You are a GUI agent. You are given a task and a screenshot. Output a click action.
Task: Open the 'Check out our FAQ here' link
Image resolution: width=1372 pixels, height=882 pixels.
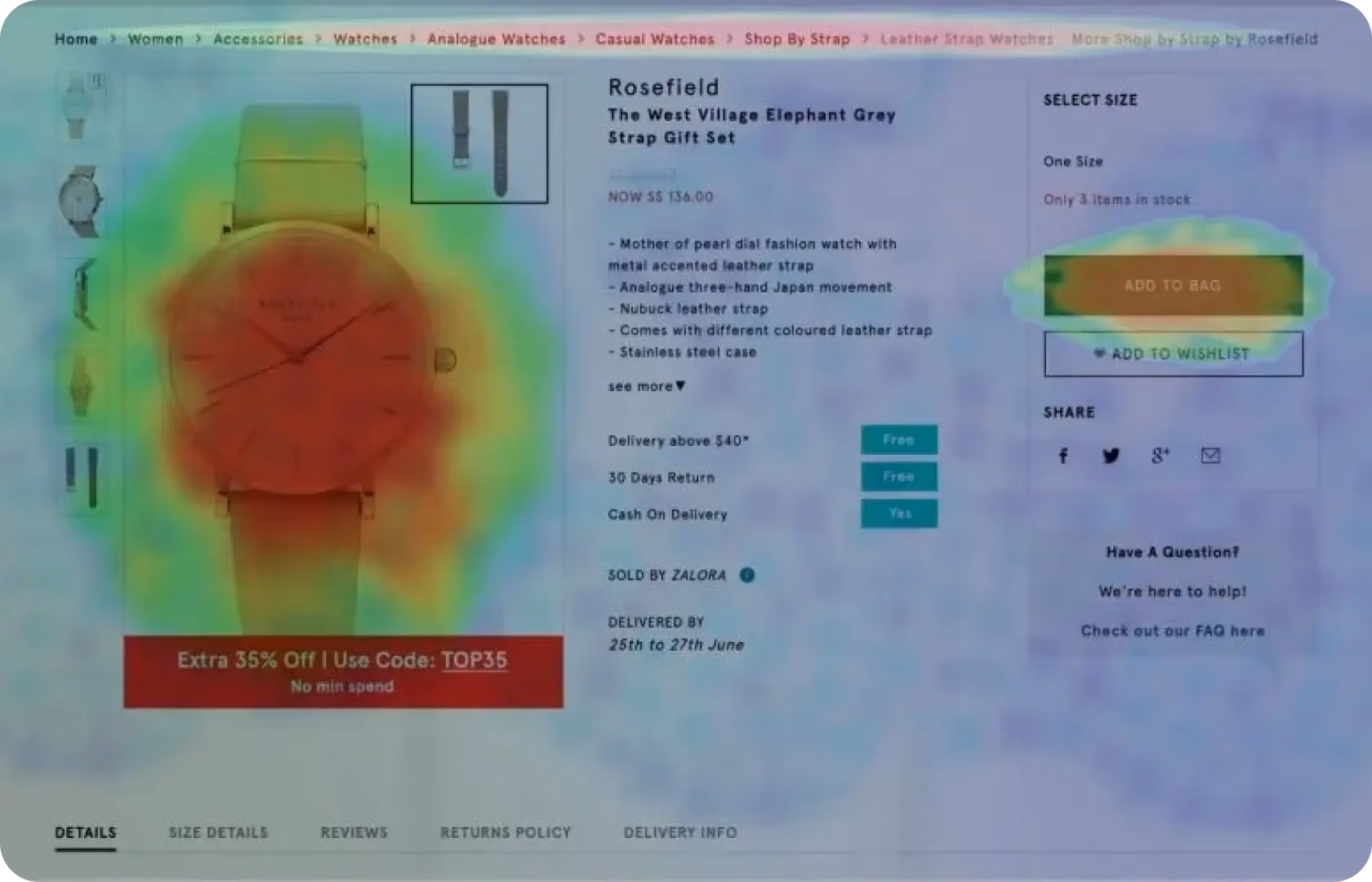(x=1173, y=630)
